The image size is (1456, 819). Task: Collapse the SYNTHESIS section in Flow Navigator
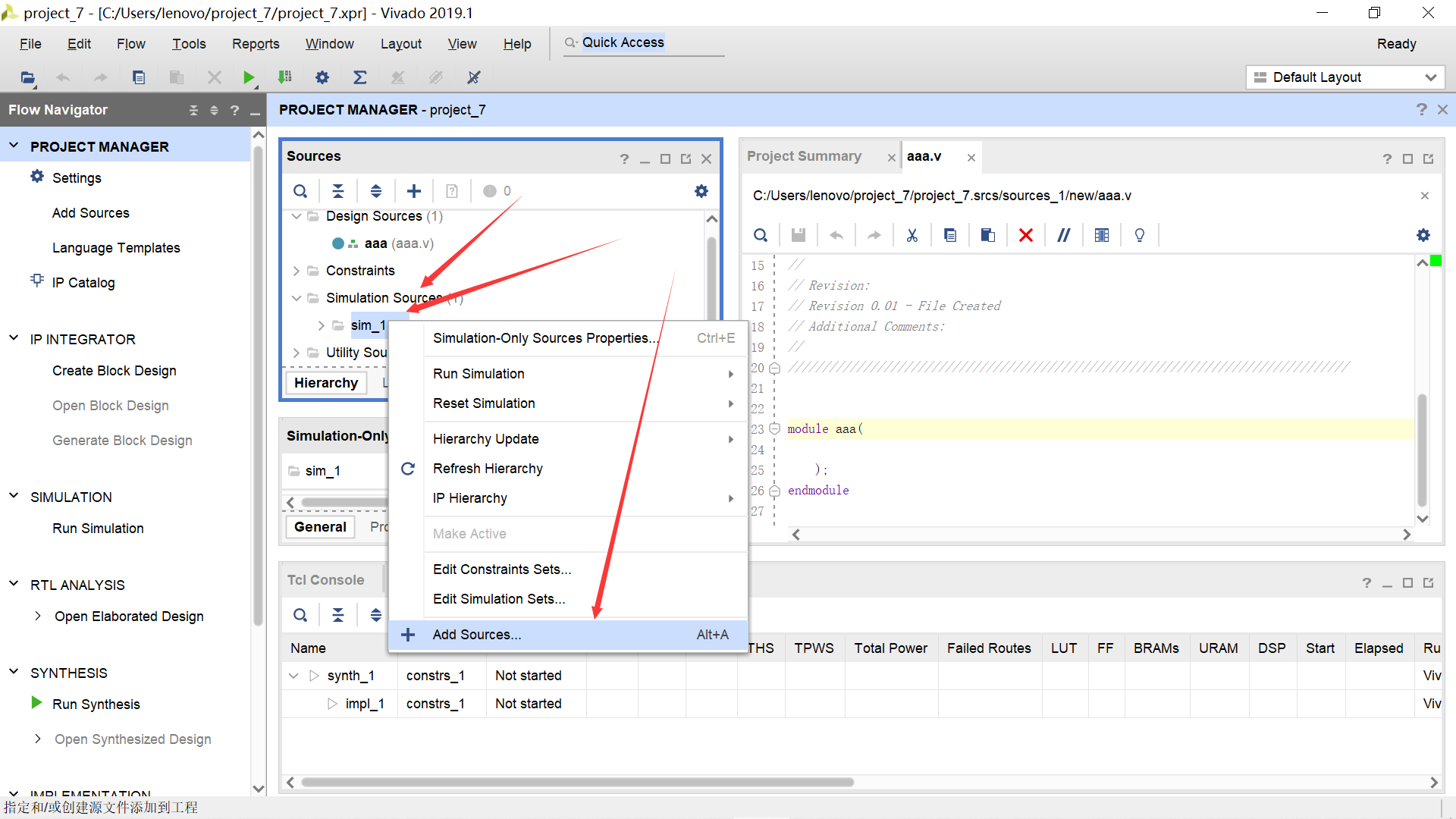(14, 673)
